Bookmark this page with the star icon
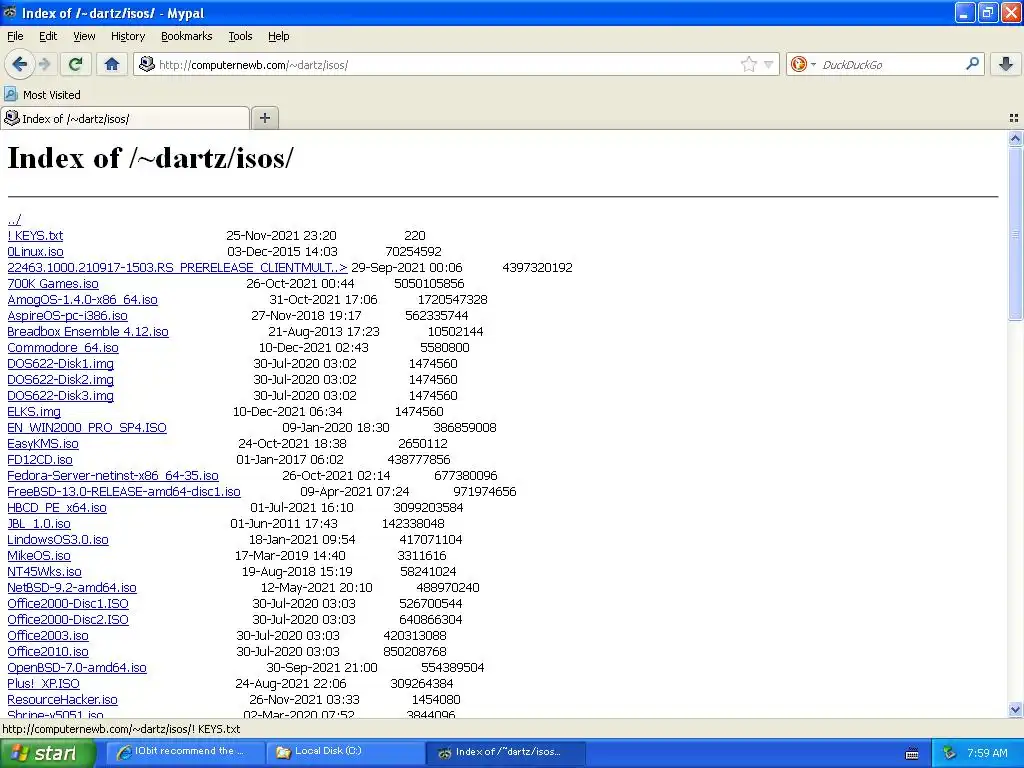The height and width of the screenshot is (768, 1024). (x=748, y=64)
